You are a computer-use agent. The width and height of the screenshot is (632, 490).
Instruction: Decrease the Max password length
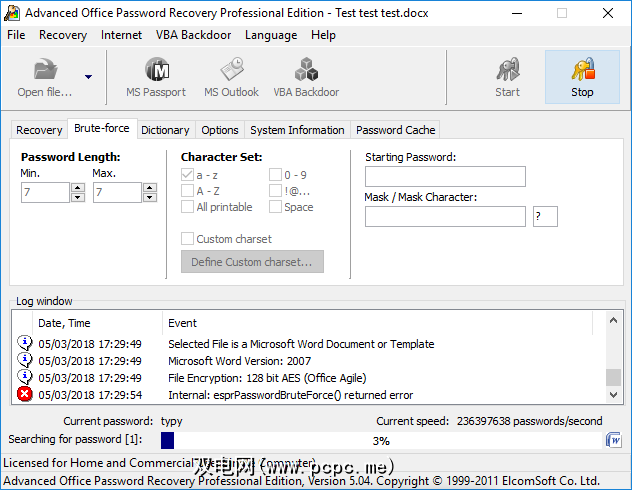(x=150, y=197)
